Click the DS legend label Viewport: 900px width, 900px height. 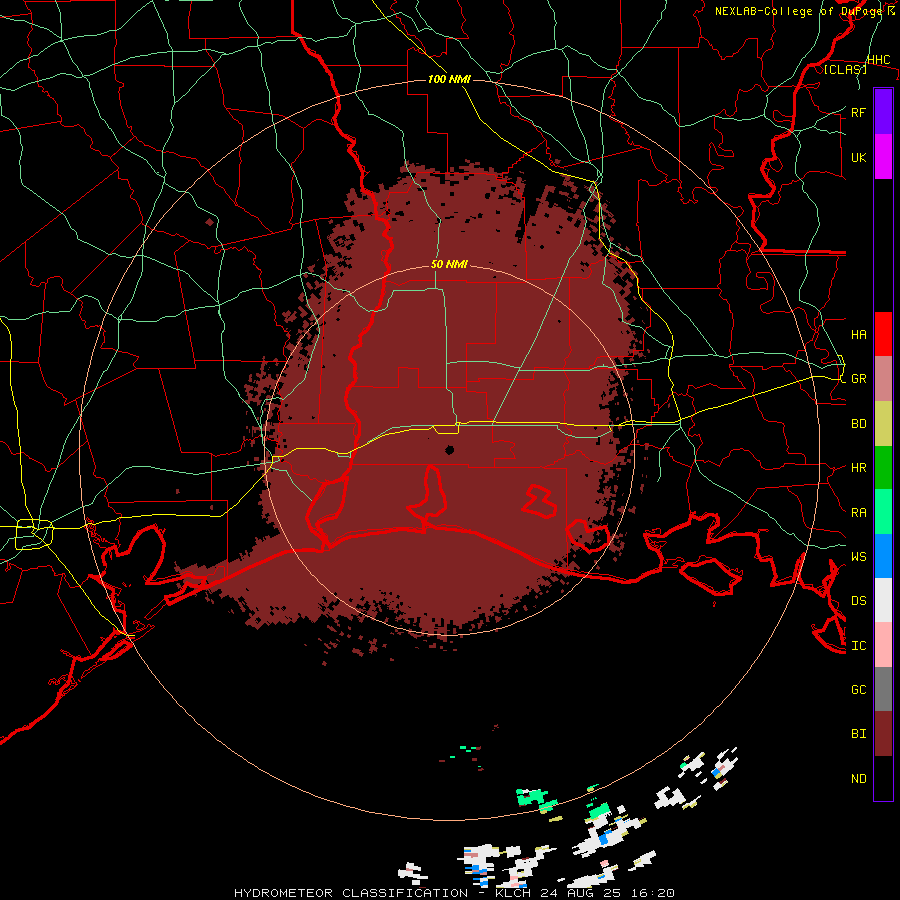pyautogui.click(x=858, y=600)
